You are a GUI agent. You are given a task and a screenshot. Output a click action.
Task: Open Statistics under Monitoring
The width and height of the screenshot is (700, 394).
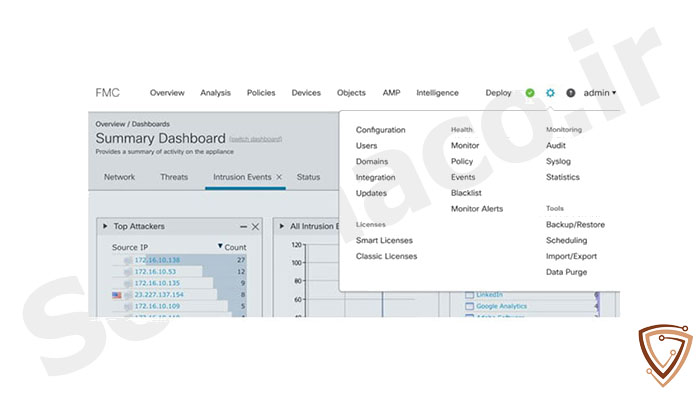tap(562, 177)
